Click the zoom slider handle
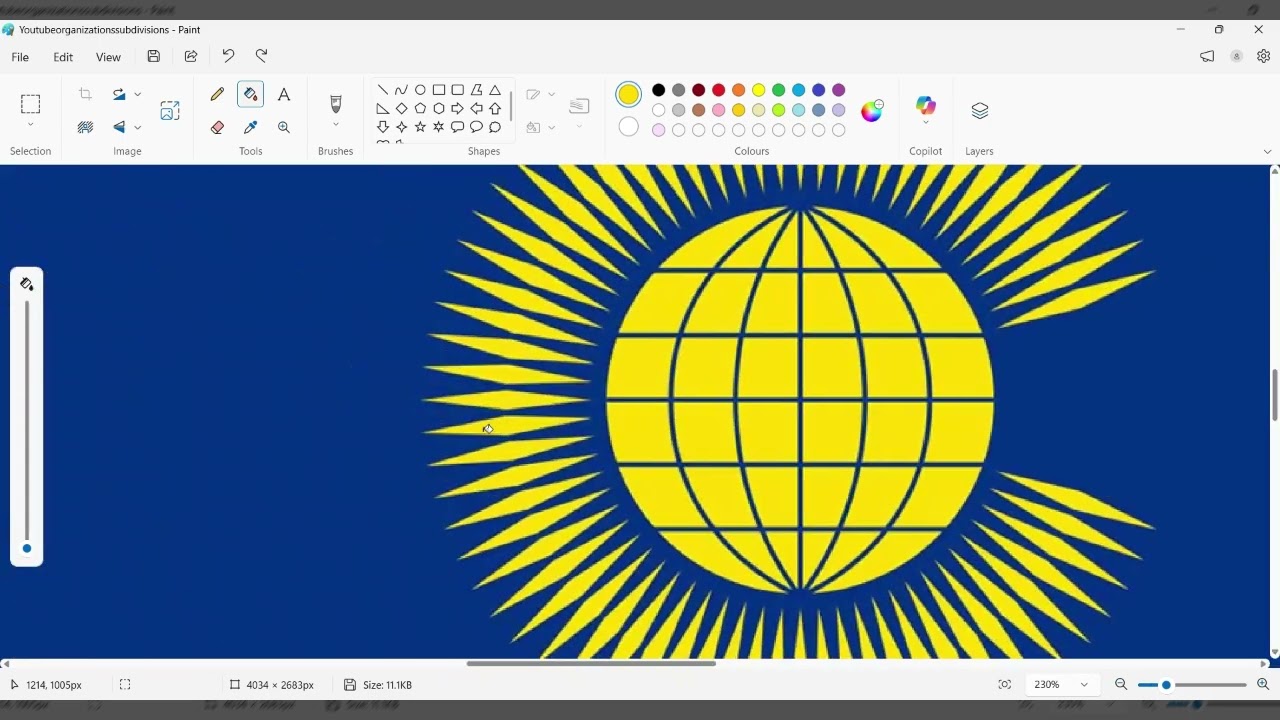 [1166, 685]
